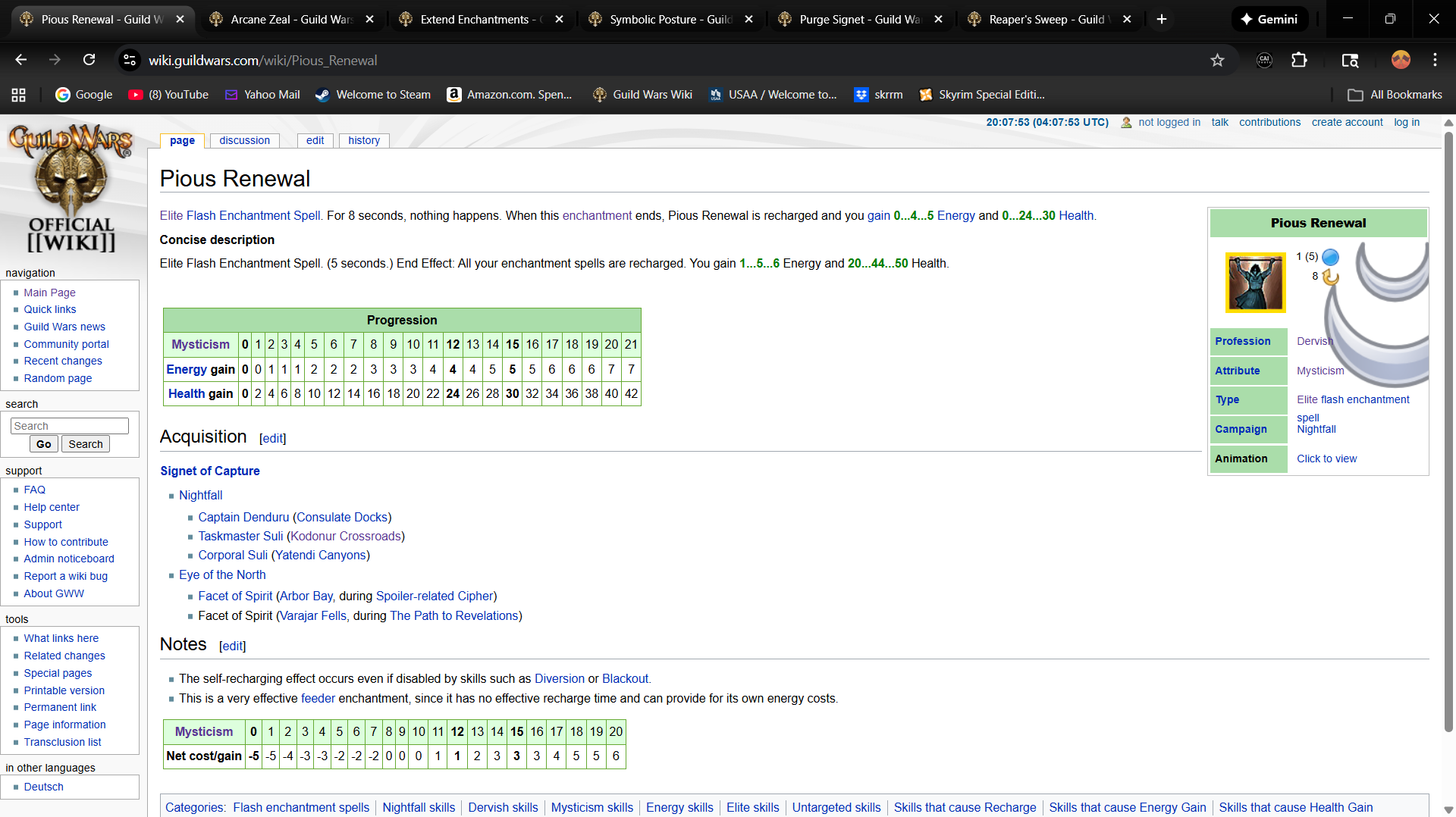This screenshot has width=1456, height=817.
Task: Open the wiki history tab
Action: point(364,140)
